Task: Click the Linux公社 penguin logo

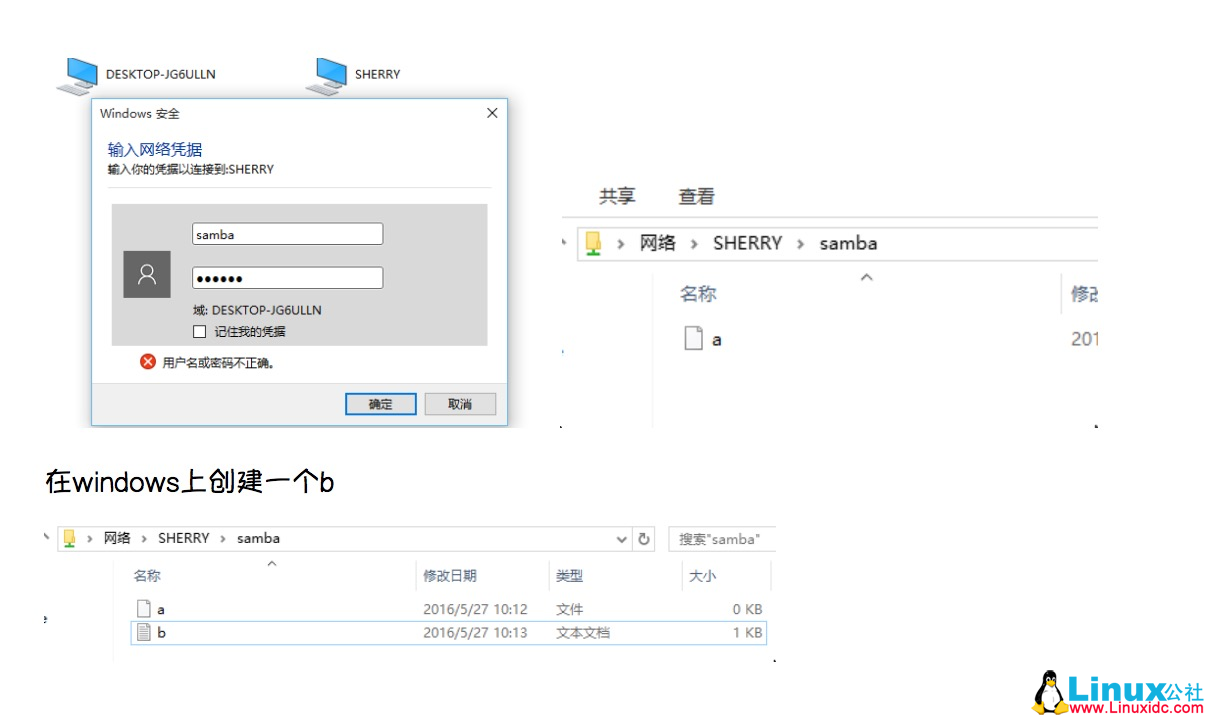Action: [x=1050, y=690]
